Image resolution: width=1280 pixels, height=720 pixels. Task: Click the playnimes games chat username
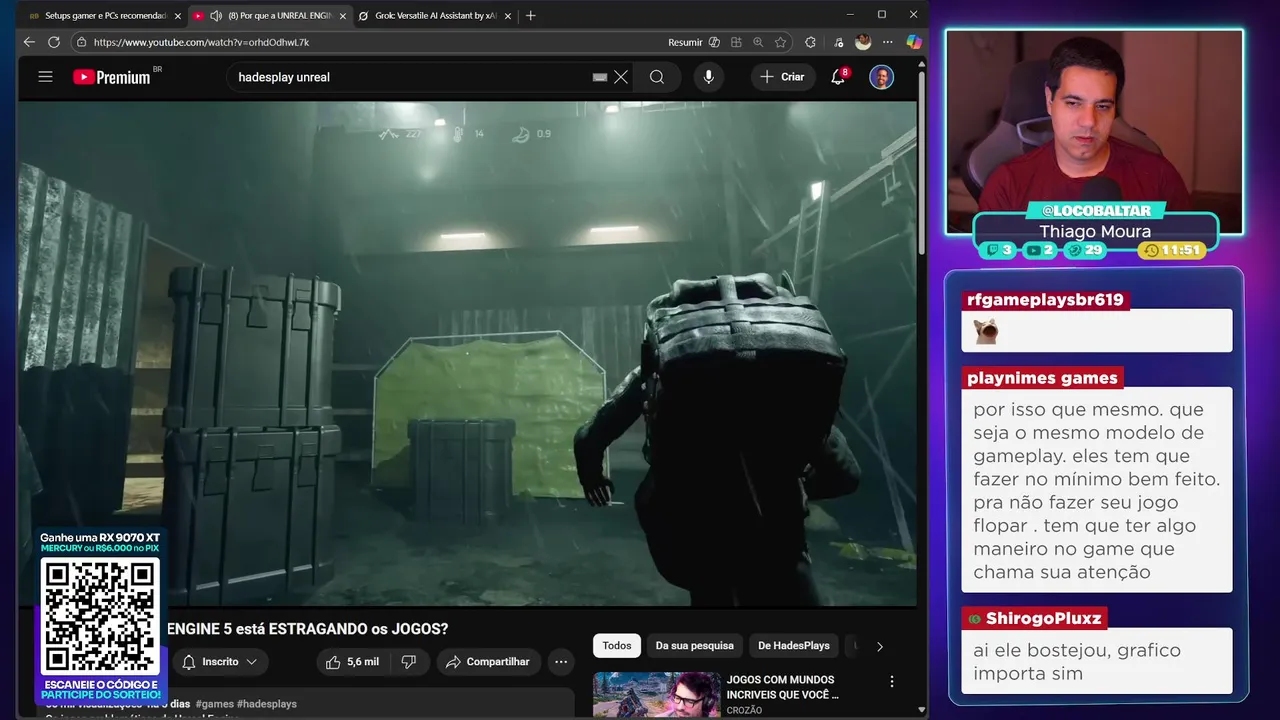click(x=1042, y=378)
